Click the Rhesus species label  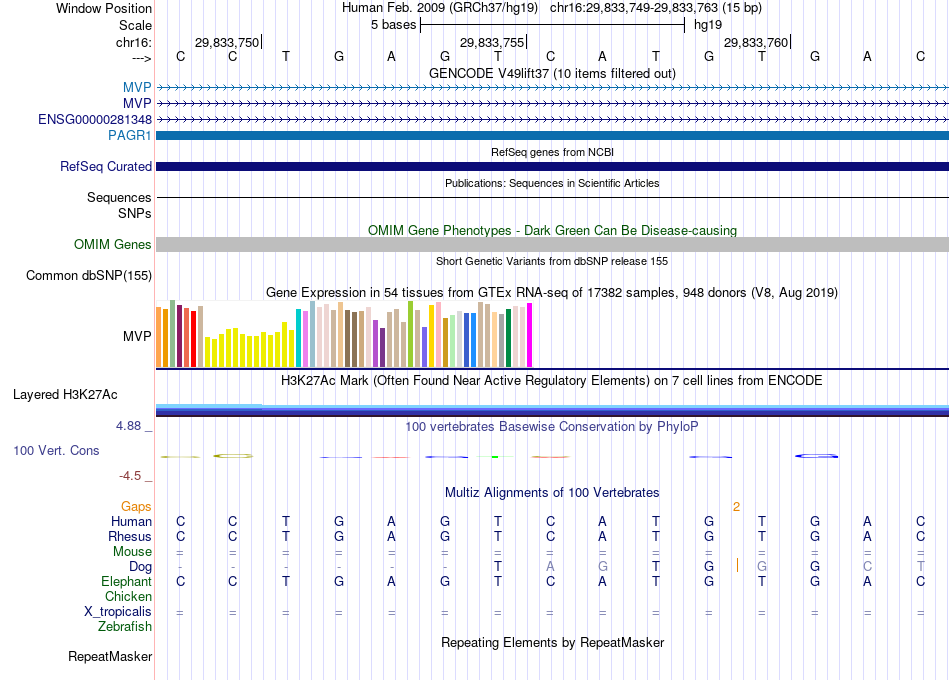tap(130, 536)
